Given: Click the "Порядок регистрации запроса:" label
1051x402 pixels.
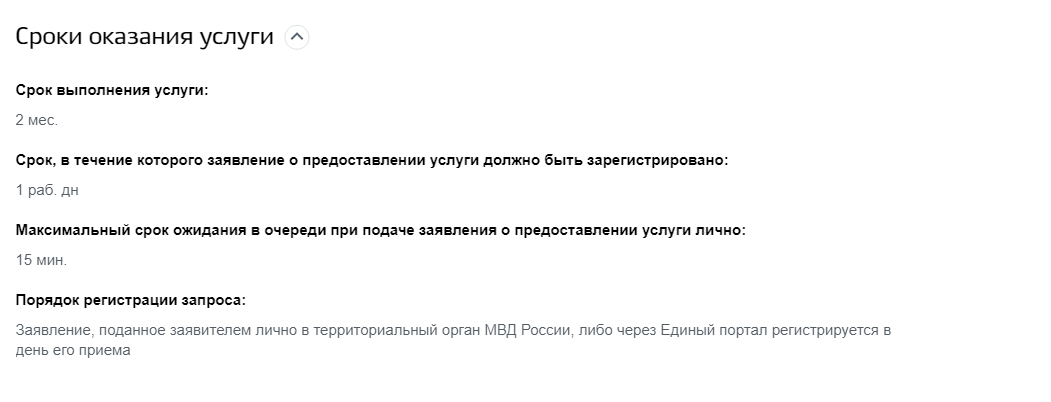Looking at the screenshot, I should (x=130, y=300).
